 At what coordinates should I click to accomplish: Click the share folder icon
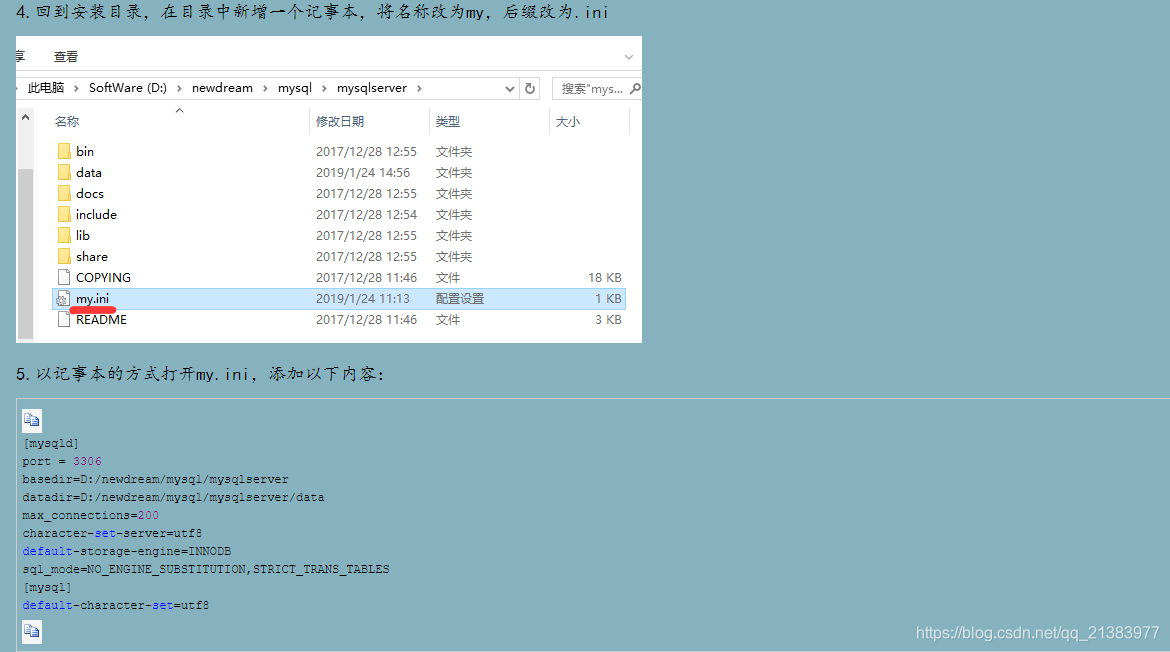coord(64,256)
